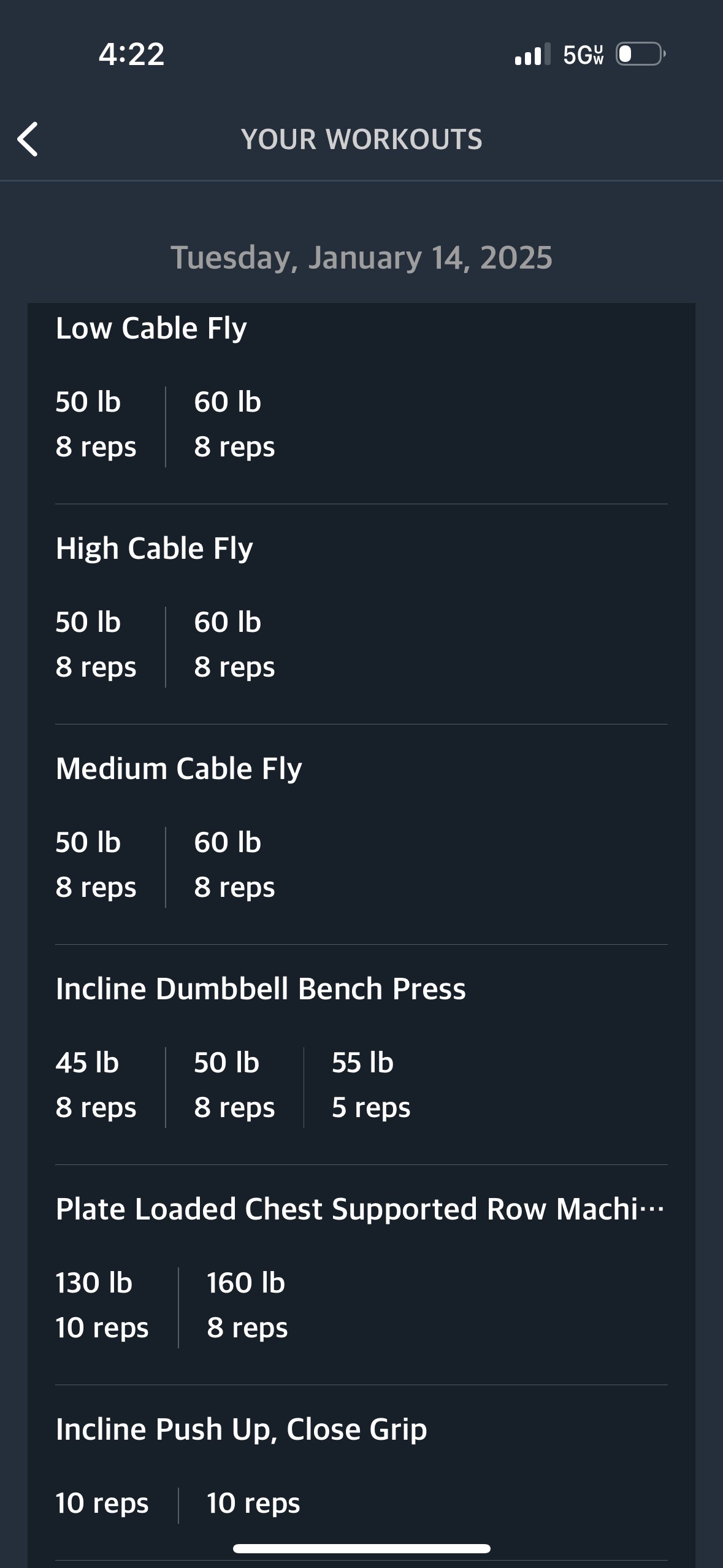723x1568 pixels.
Task: Tap the back arrow icon
Action: point(28,139)
